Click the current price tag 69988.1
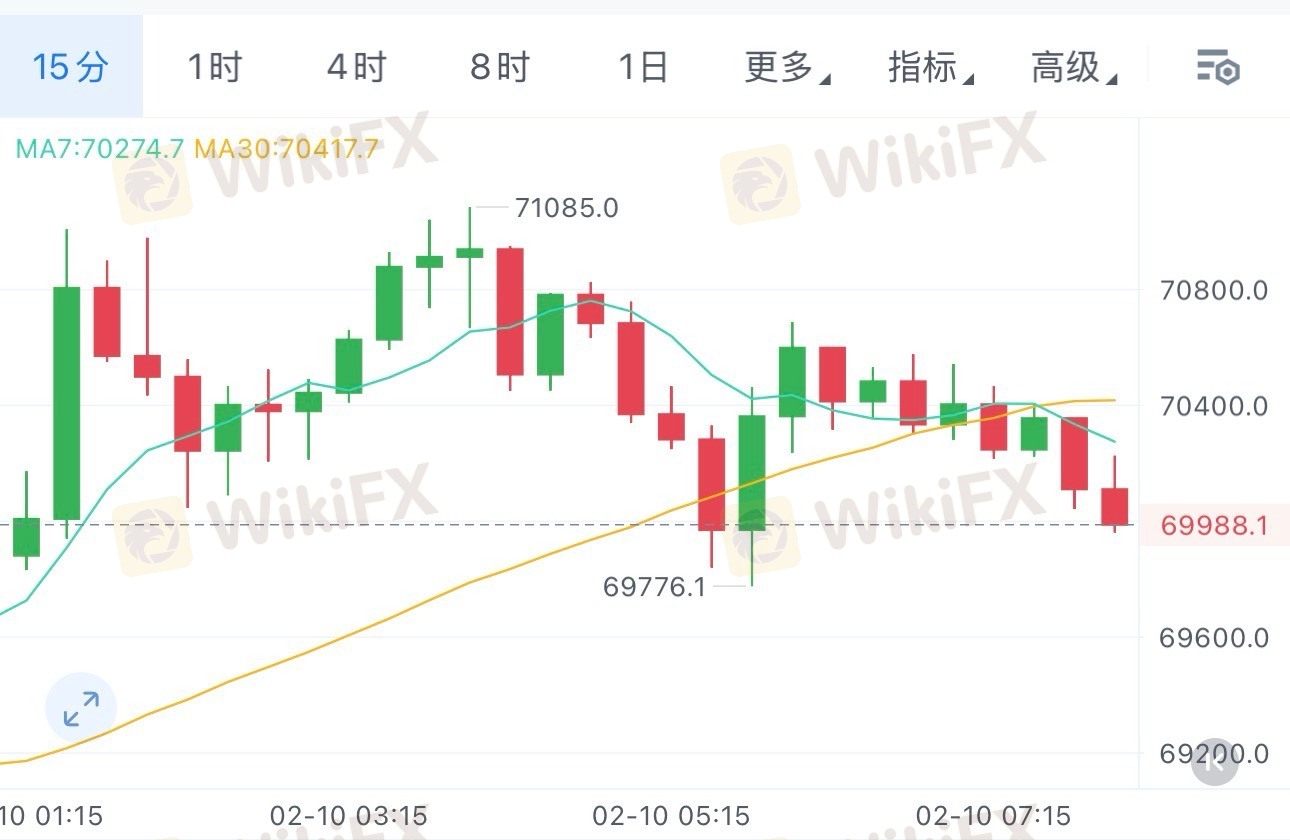The height and width of the screenshot is (840, 1290). point(1214,525)
